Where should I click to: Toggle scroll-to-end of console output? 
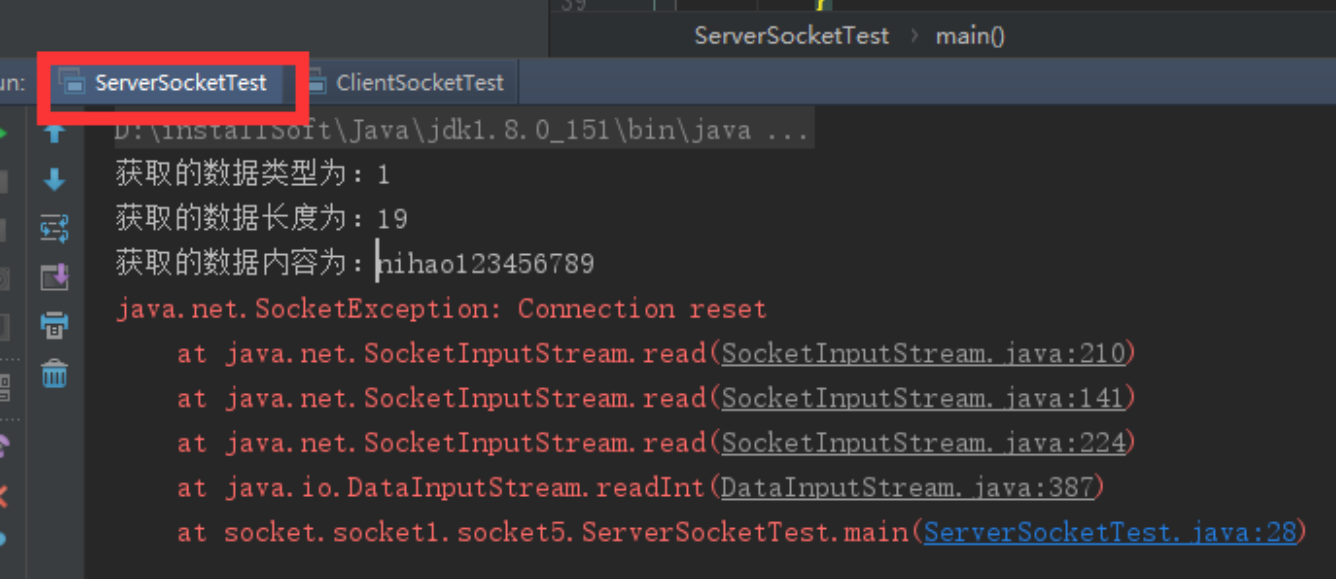pos(54,276)
